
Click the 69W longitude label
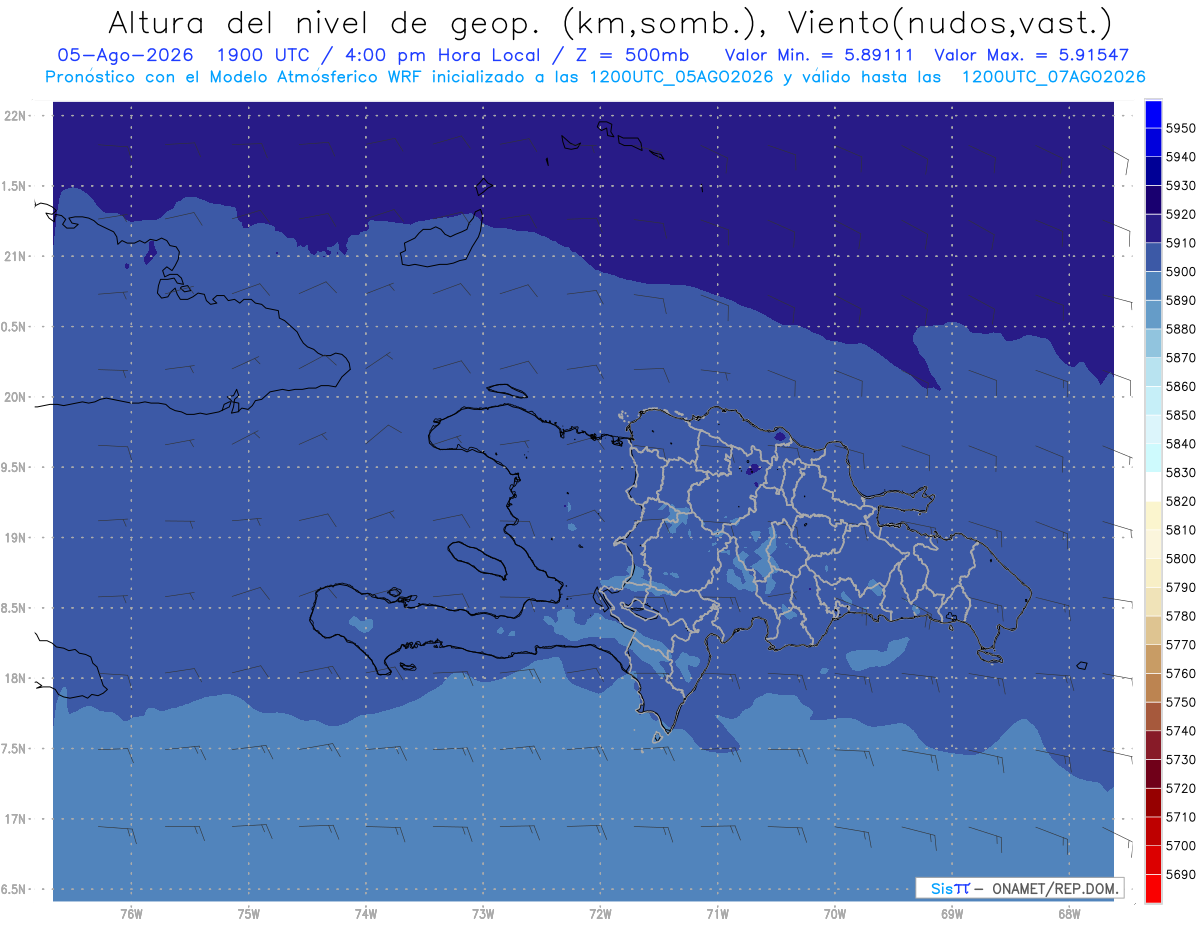coord(952,914)
